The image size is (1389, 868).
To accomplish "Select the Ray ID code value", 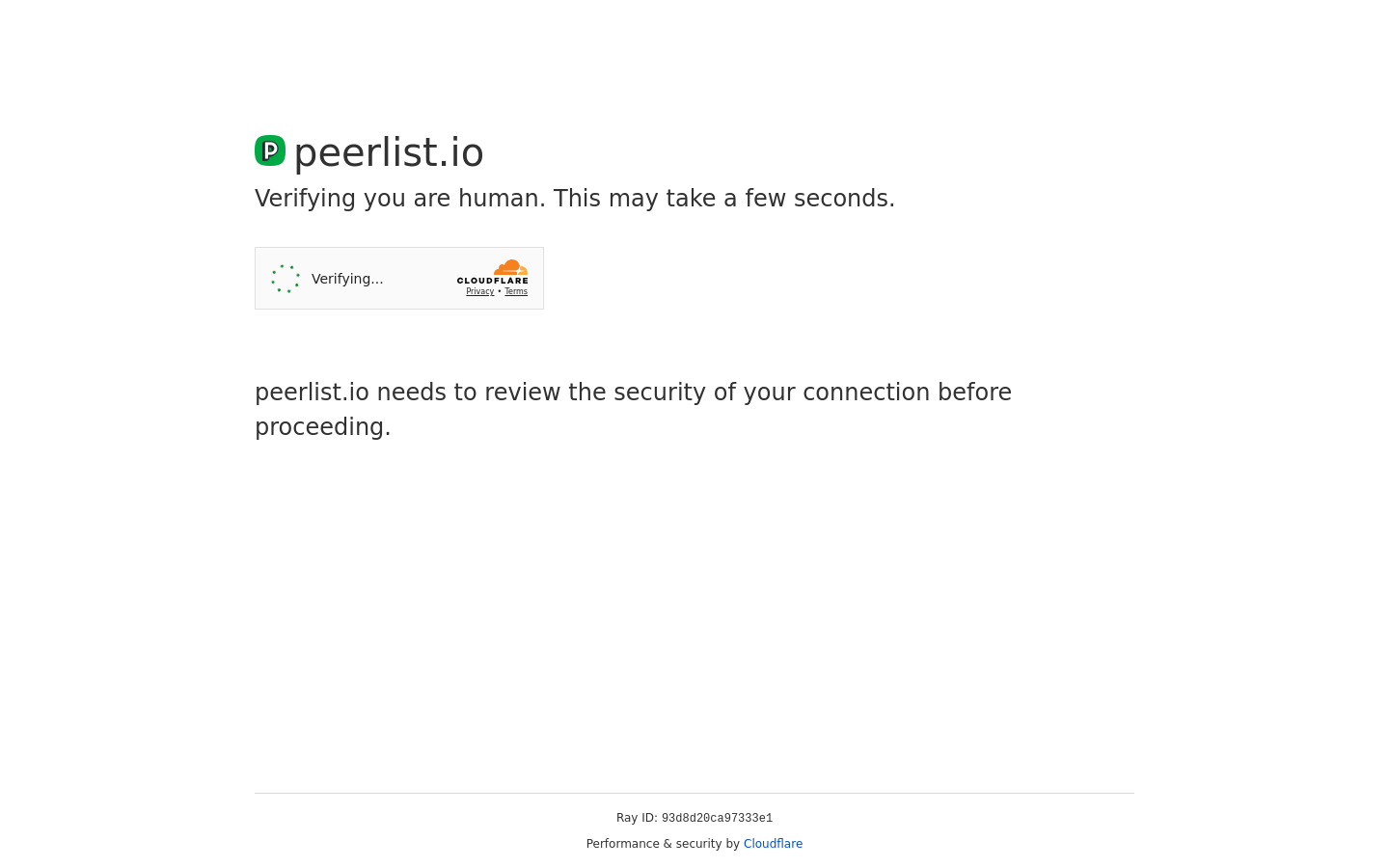I will click(x=717, y=818).
